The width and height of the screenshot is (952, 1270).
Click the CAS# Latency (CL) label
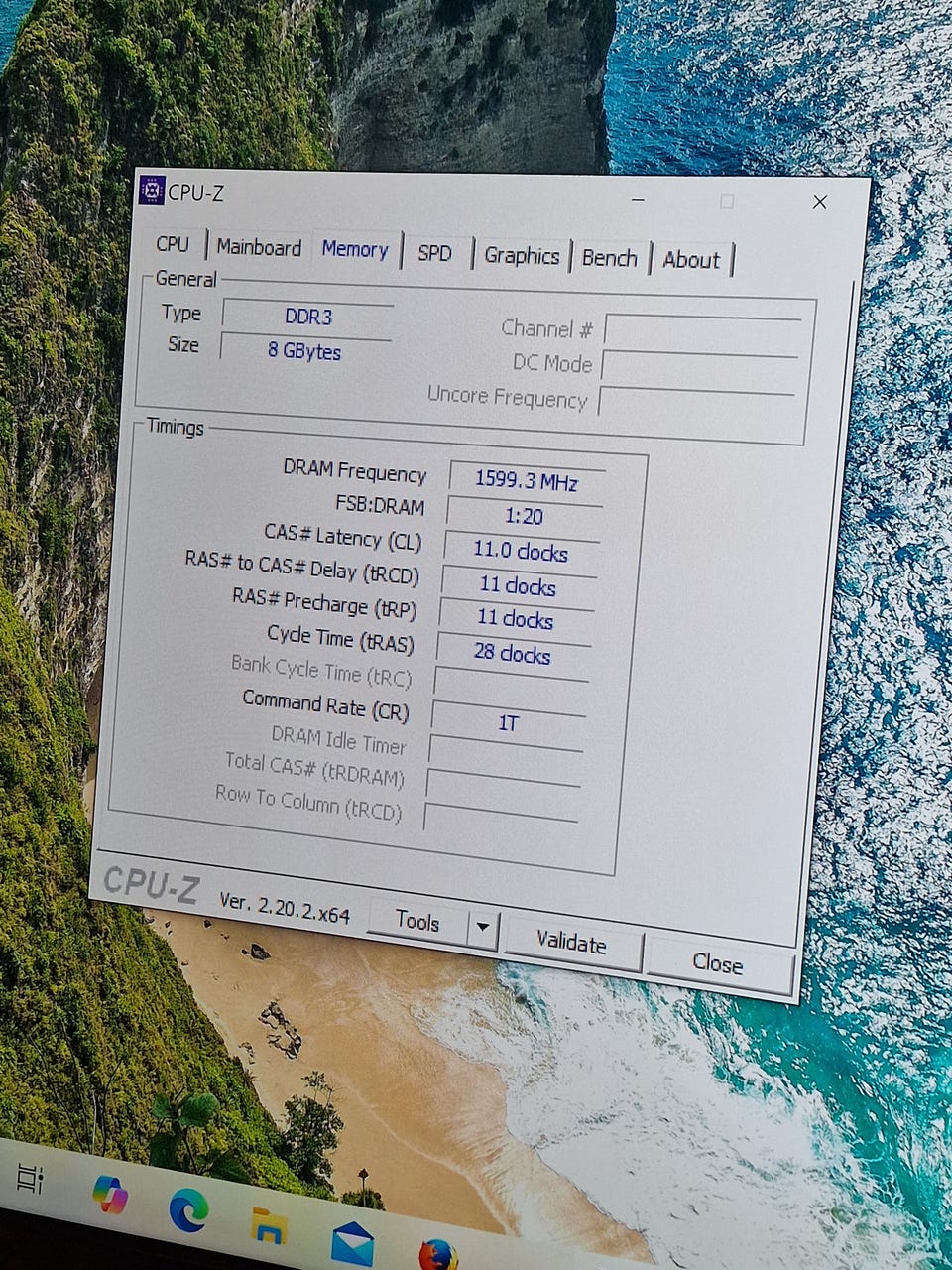point(342,539)
